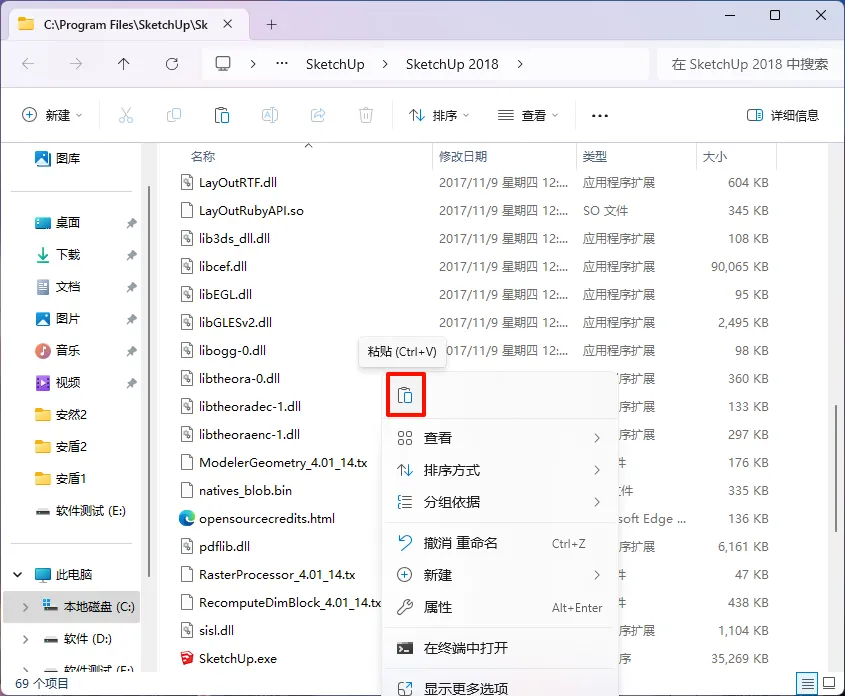Image resolution: width=845 pixels, height=696 pixels.
Task: Close the C:\Program Files\SketchUp tab
Action: (x=228, y=24)
